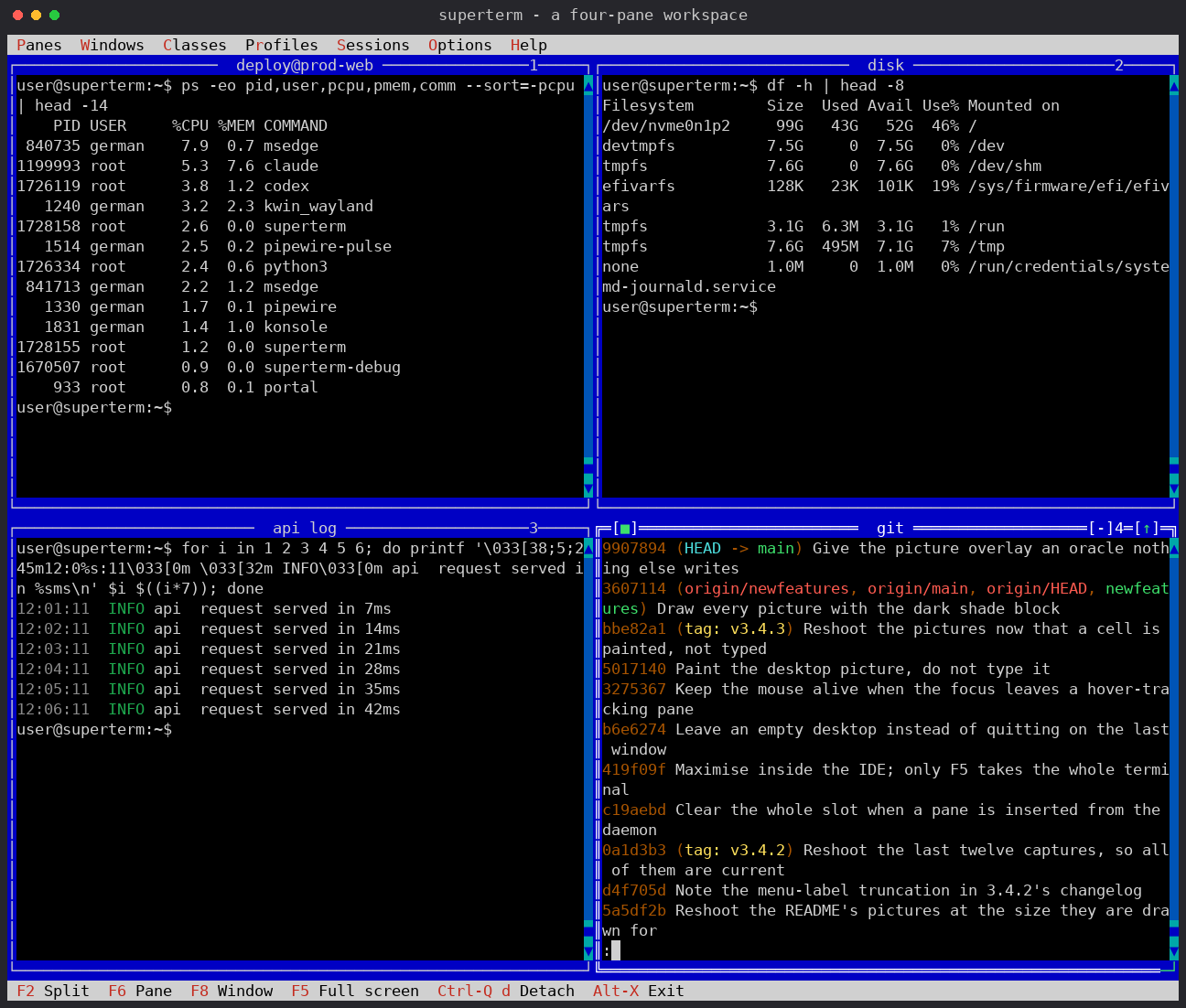Click the scroll-up arrow in the deploy@prod-web pane
Screen dimensions: 1186x1008
[x=588, y=85]
